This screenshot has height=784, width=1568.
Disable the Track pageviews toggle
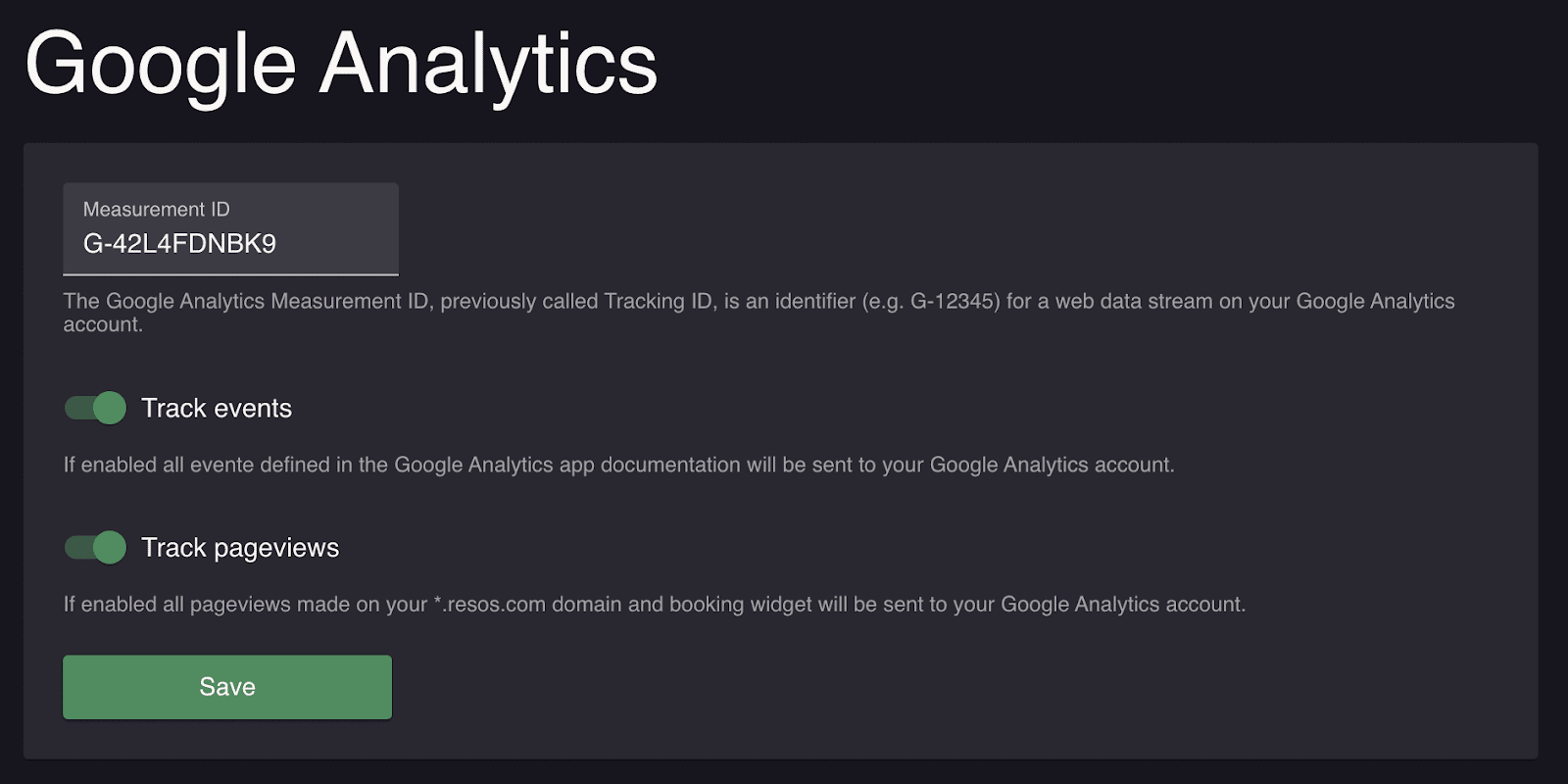tap(94, 547)
